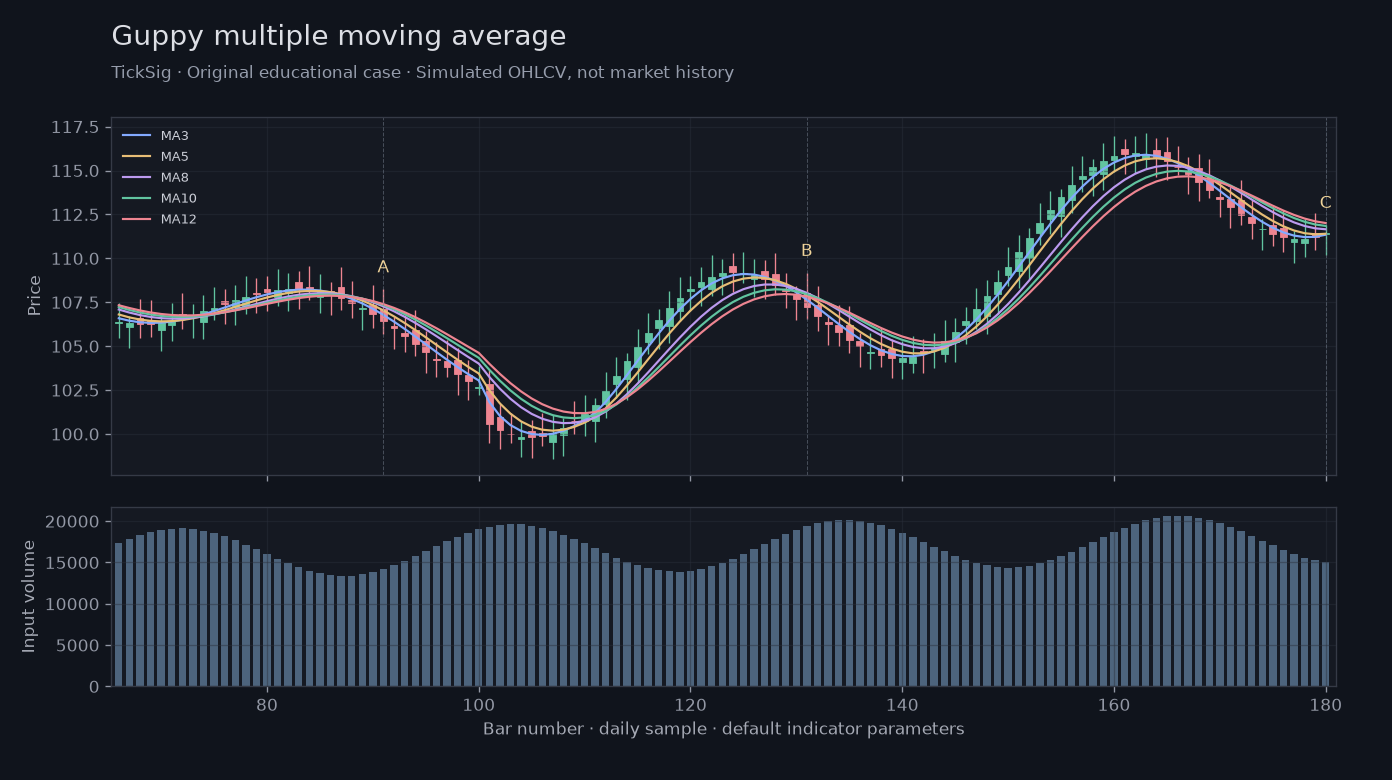Click the chart title Guppy multiple moving average
1392x780 pixels.
pos(339,37)
